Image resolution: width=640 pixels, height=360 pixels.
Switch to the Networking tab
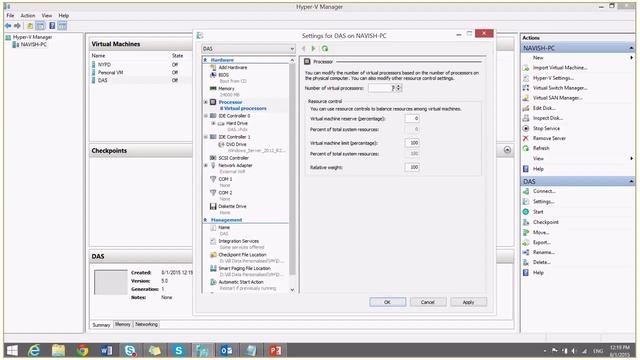click(x=146, y=324)
